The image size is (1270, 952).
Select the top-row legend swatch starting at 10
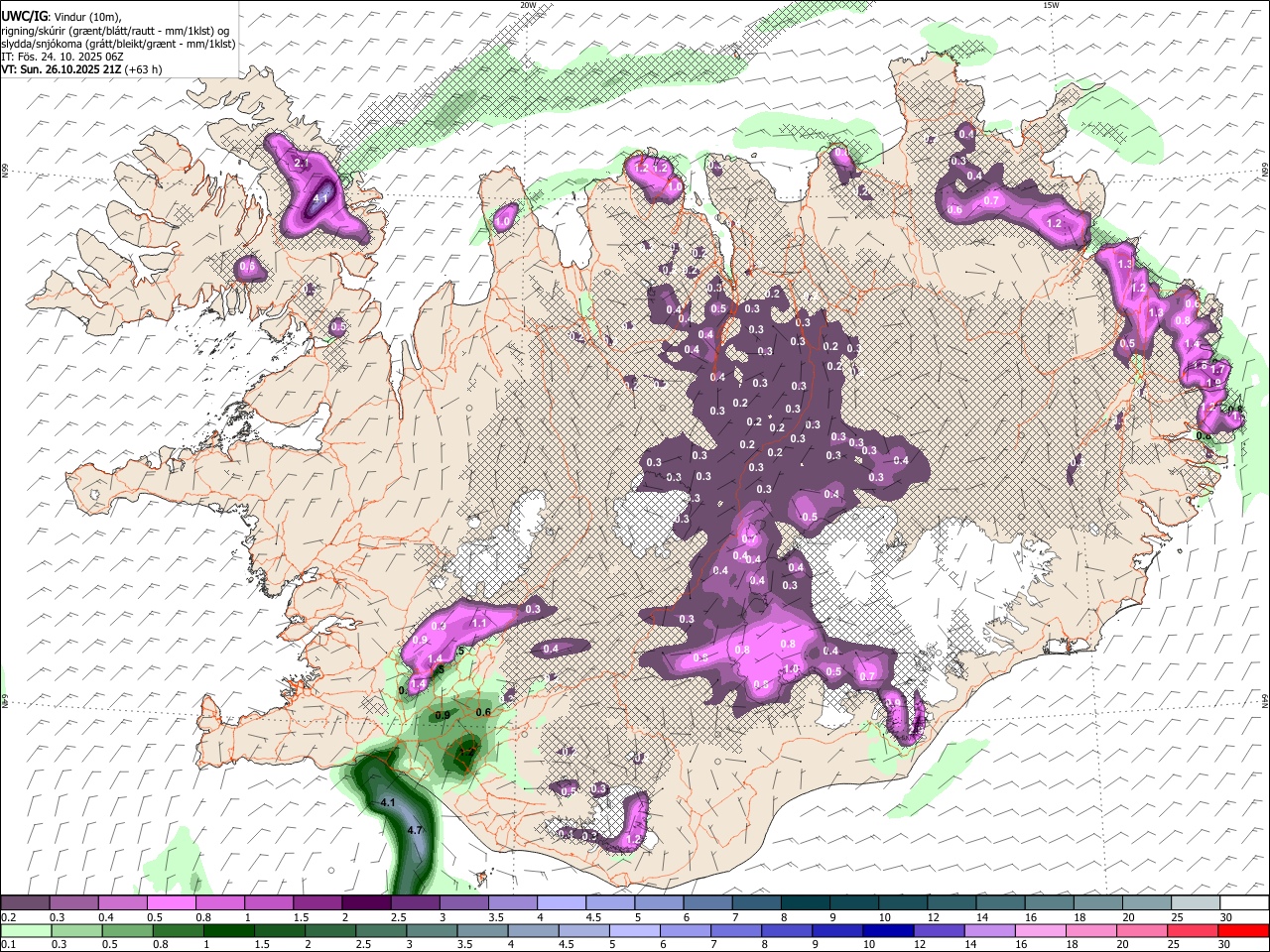(x=903, y=902)
